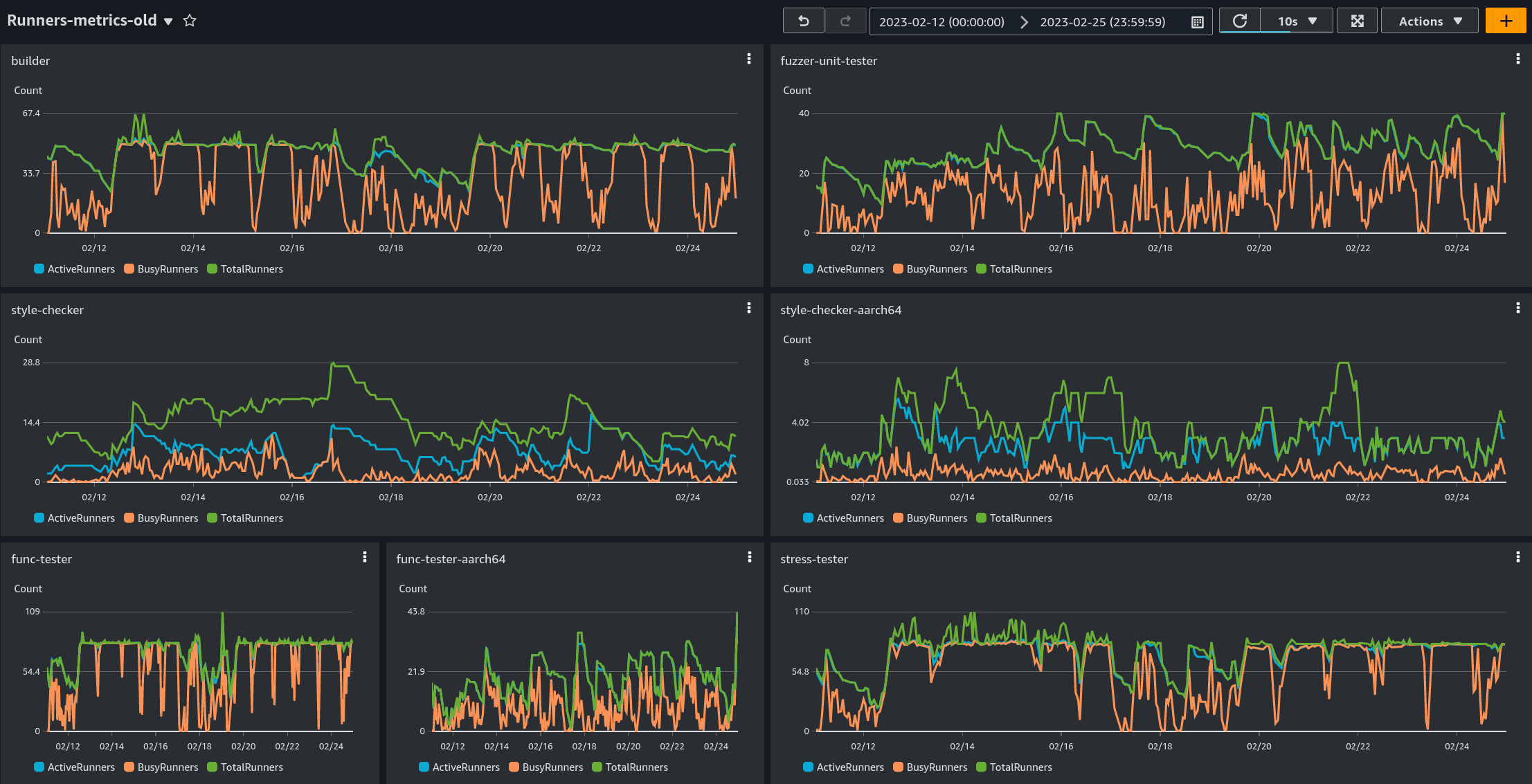Image resolution: width=1532 pixels, height=784 pixels.
Task: Open style-checker-aarch64 widget actions menu
Action: pos(1517,308)
